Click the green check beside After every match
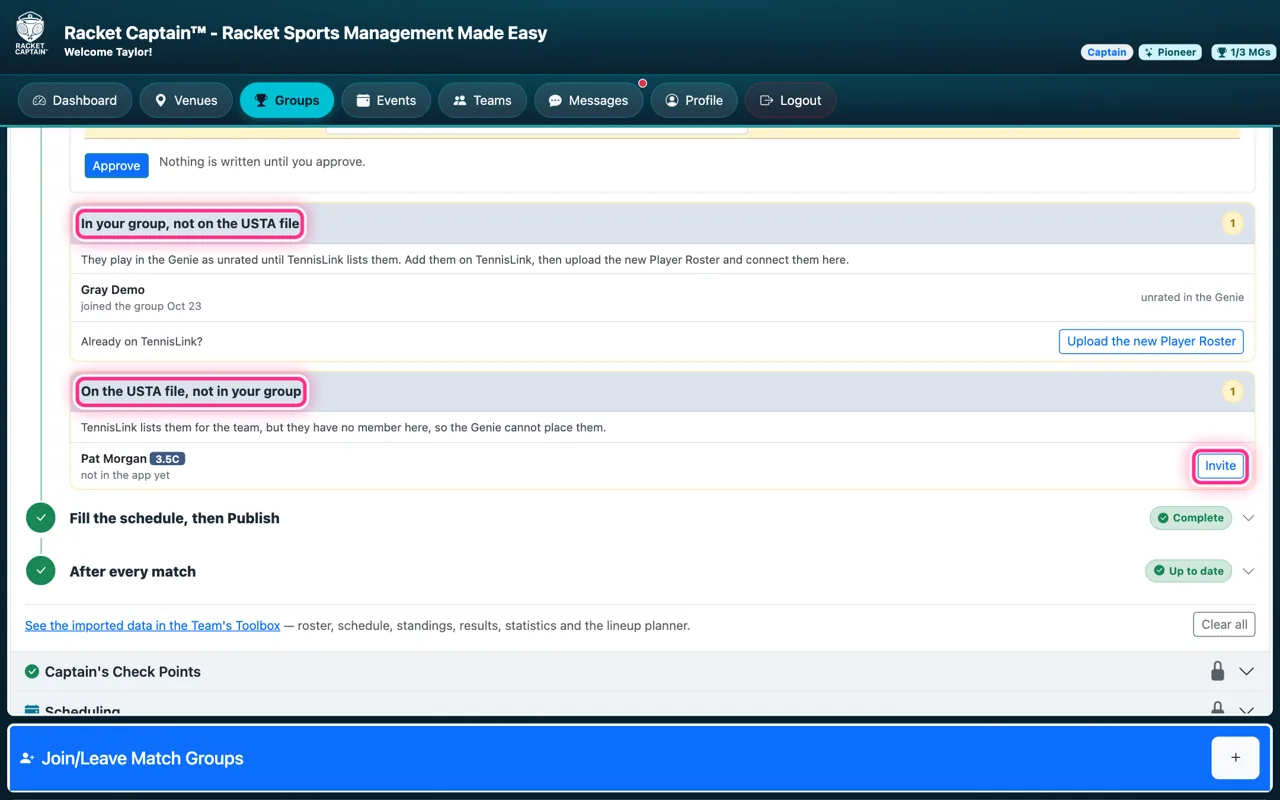This screenshot has height=800, width=1280. pos(40,571)
